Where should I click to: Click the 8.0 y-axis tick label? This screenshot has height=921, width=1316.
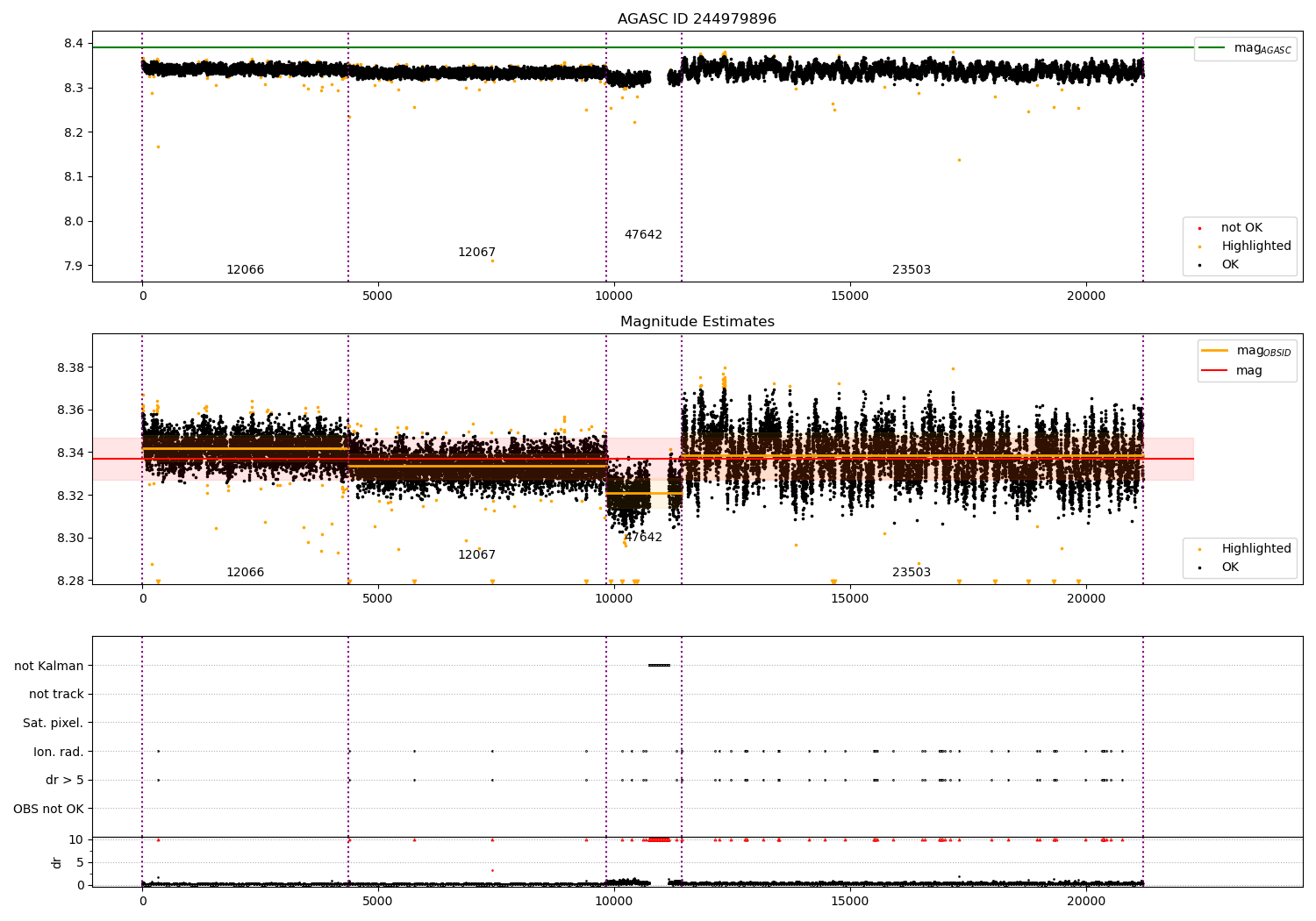point(74,222)
